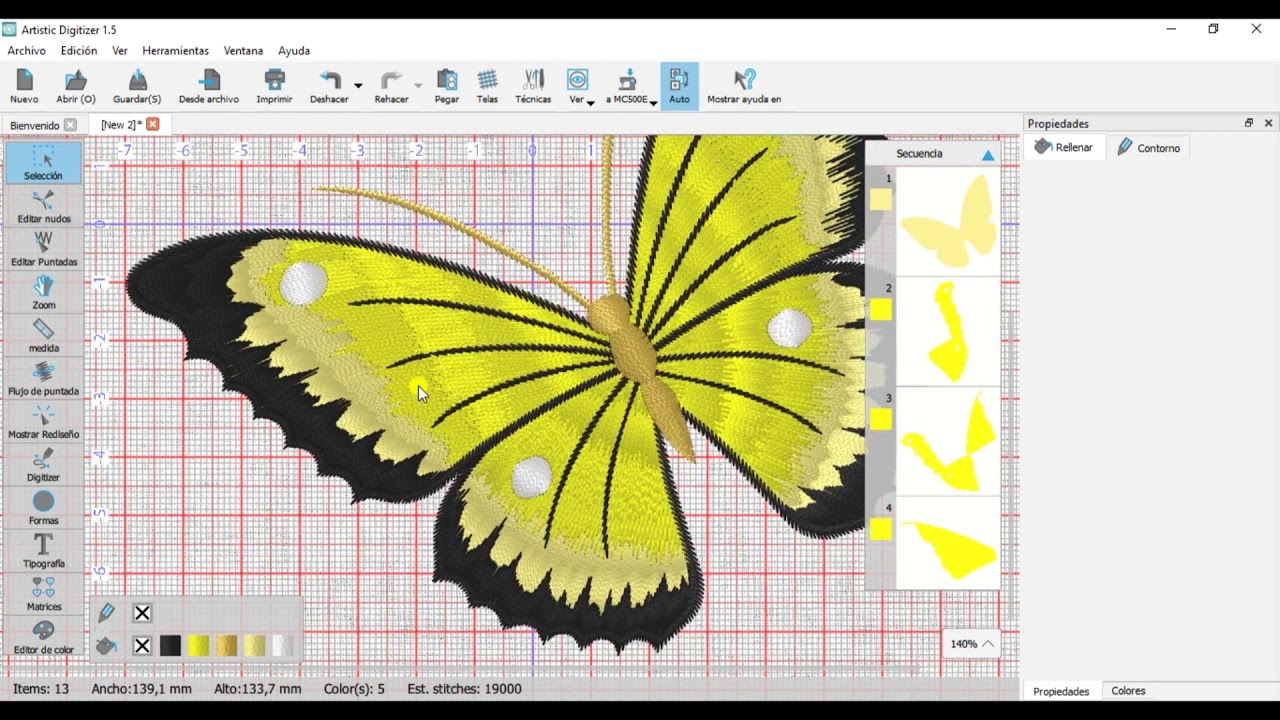1280x720 pixels.
Task: Set fill color to none (X)
Action: click(142, 646)
